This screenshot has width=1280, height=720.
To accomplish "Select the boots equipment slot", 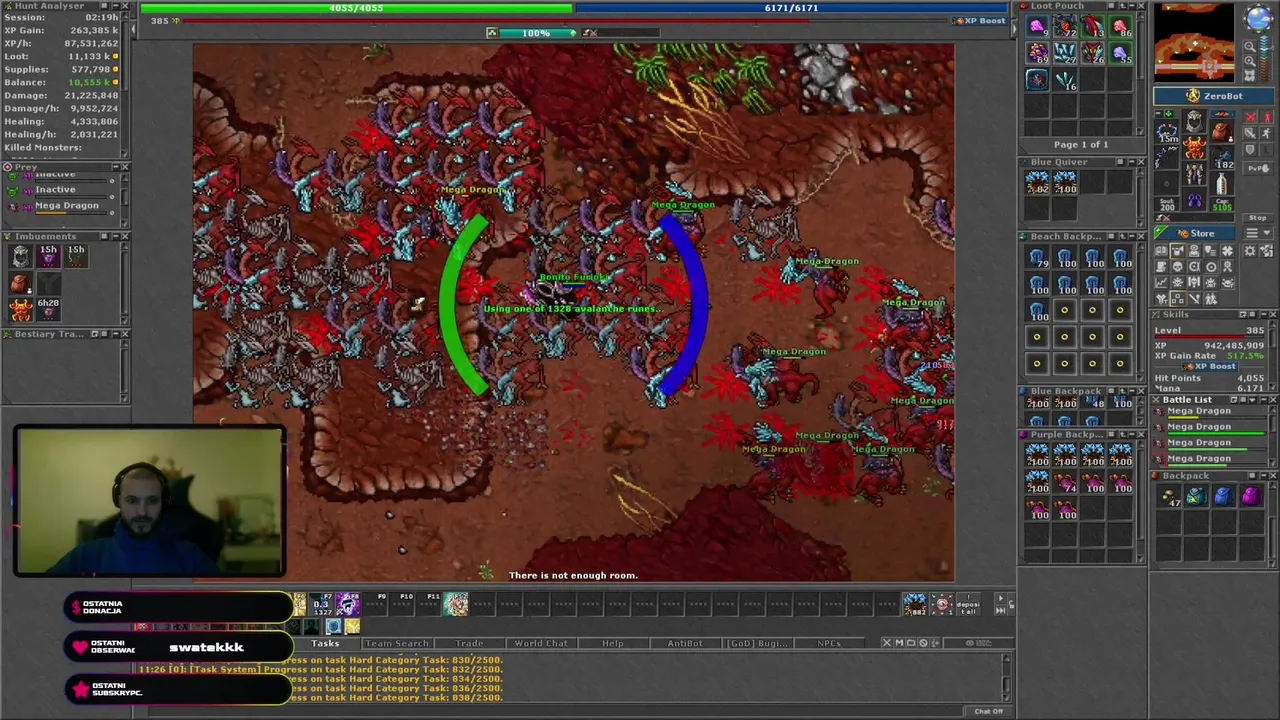I will (1194, 199).
